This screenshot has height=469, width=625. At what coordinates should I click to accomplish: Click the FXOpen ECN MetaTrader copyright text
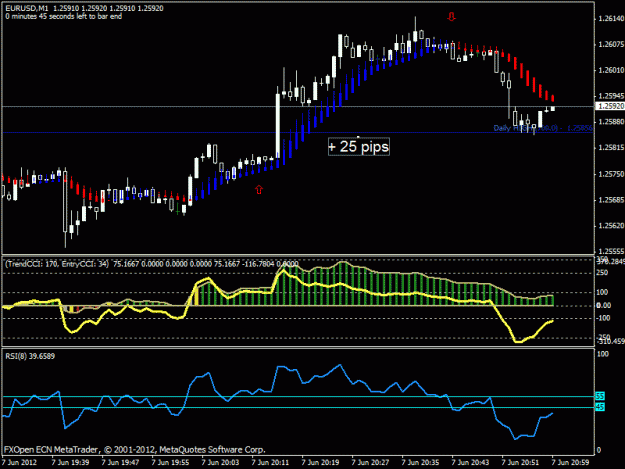pos(135,450)
